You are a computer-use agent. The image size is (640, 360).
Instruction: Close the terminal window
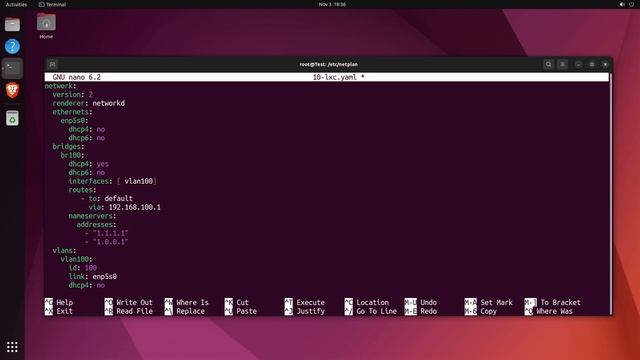click(x=605, y=64)
